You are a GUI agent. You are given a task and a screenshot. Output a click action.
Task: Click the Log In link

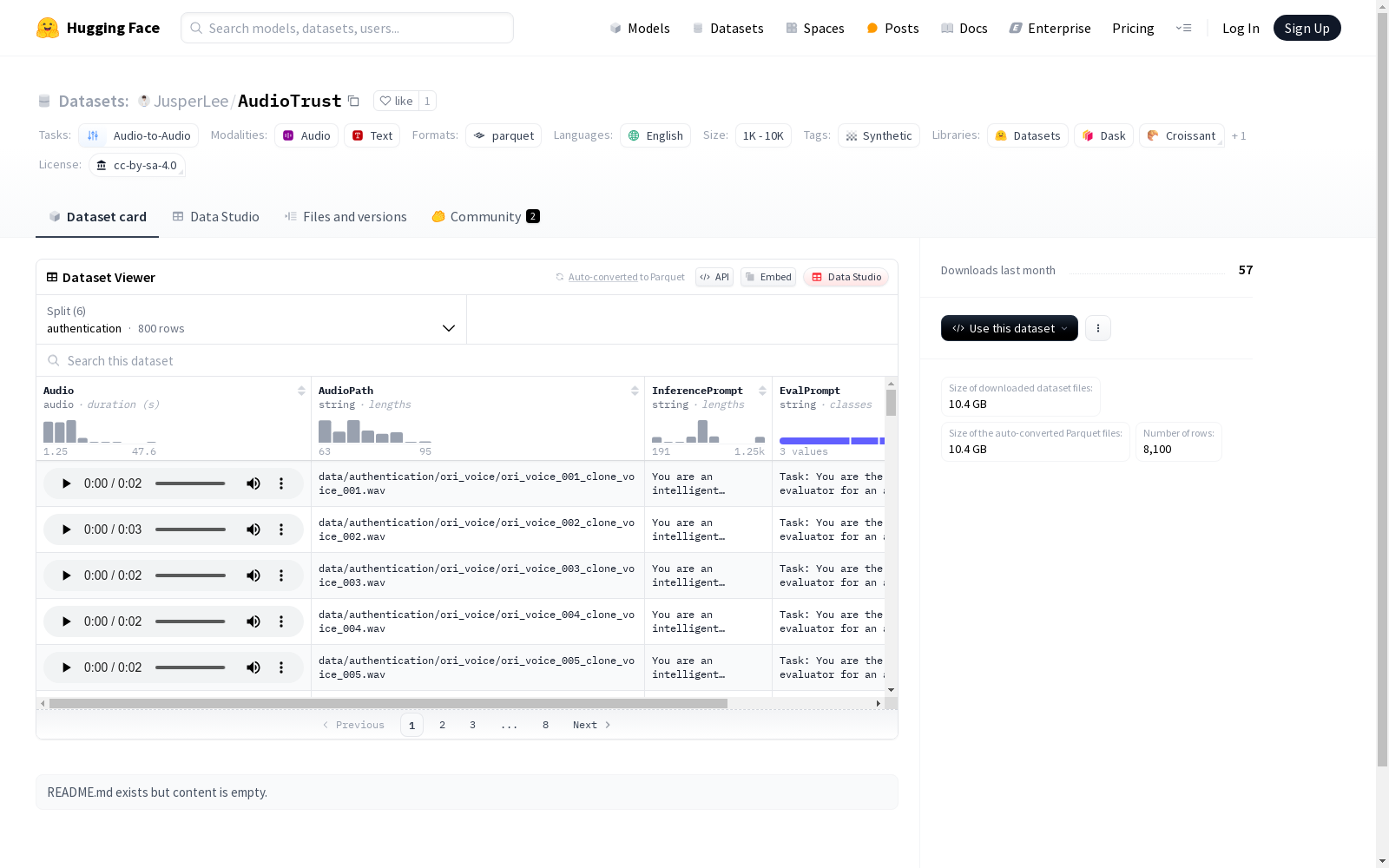pos(1241,28)
